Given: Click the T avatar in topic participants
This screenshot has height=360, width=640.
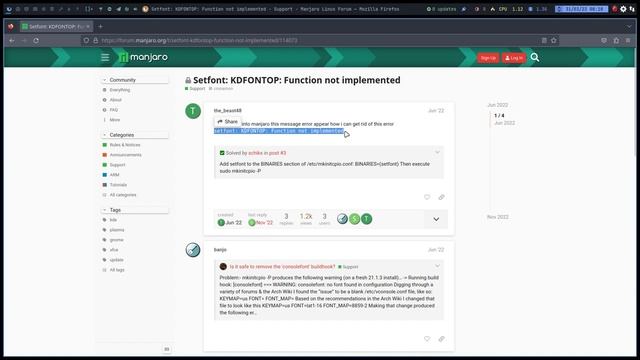Looking at the screenshot, I should click(x=367, y=219).
